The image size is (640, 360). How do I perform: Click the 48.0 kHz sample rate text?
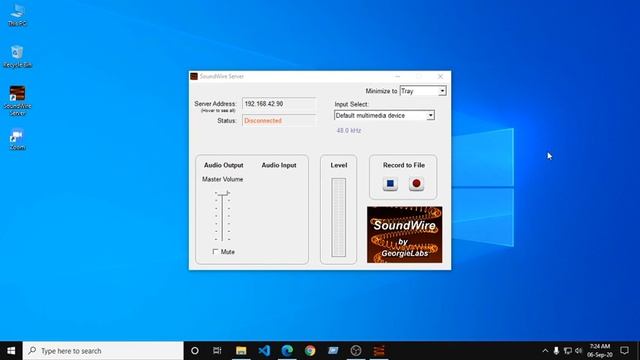tap(349, 131)
